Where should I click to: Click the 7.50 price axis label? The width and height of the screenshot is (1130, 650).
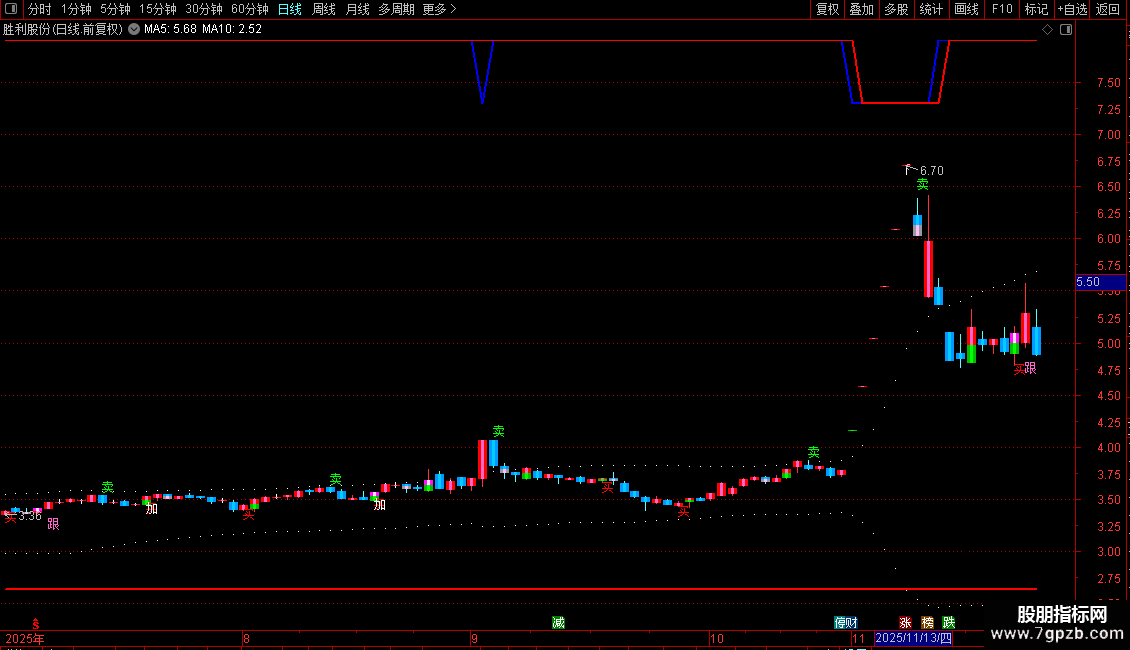[x=1108, y=83]
